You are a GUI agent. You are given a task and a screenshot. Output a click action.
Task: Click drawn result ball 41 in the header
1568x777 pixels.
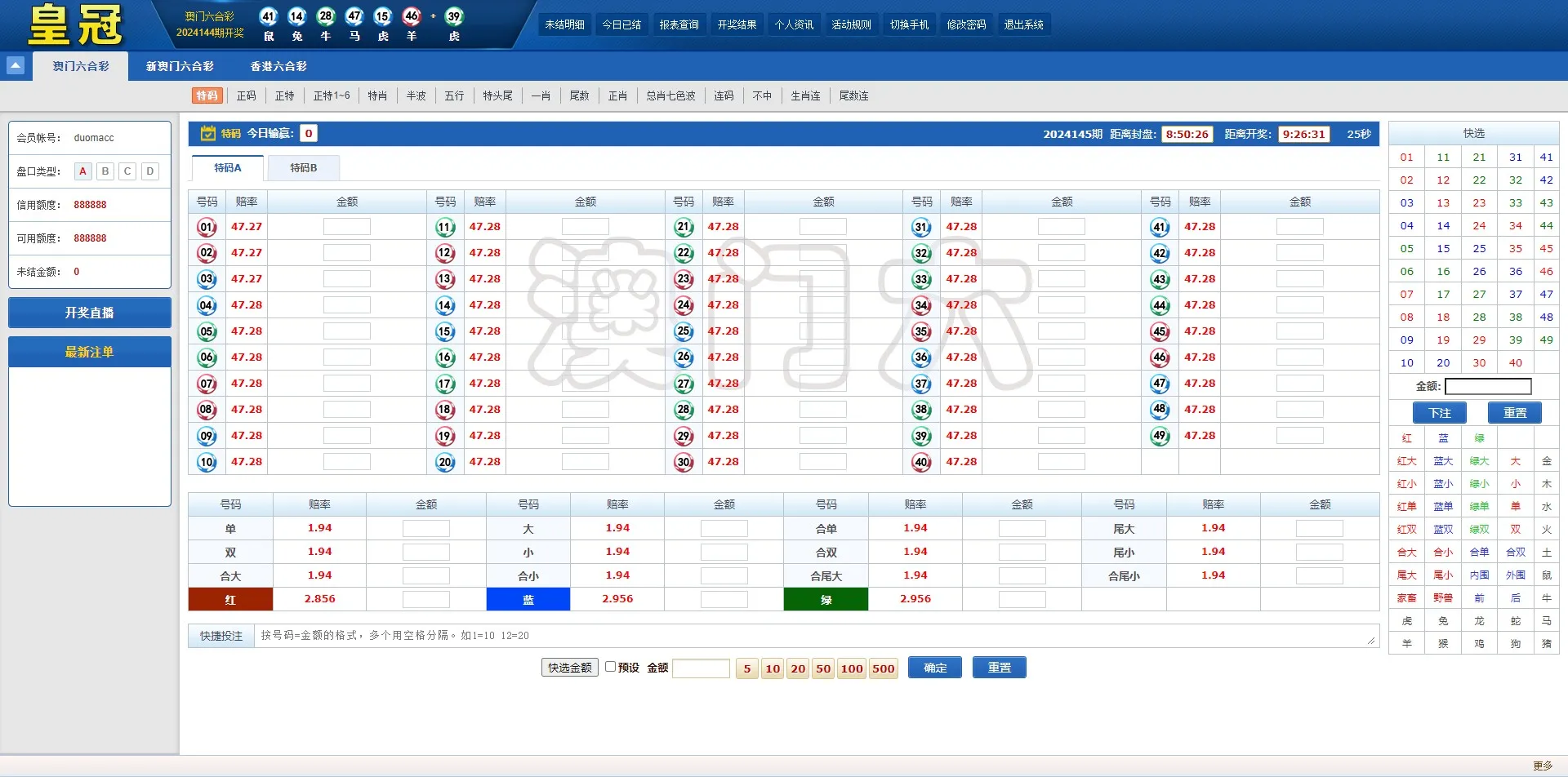coord(268,16)
